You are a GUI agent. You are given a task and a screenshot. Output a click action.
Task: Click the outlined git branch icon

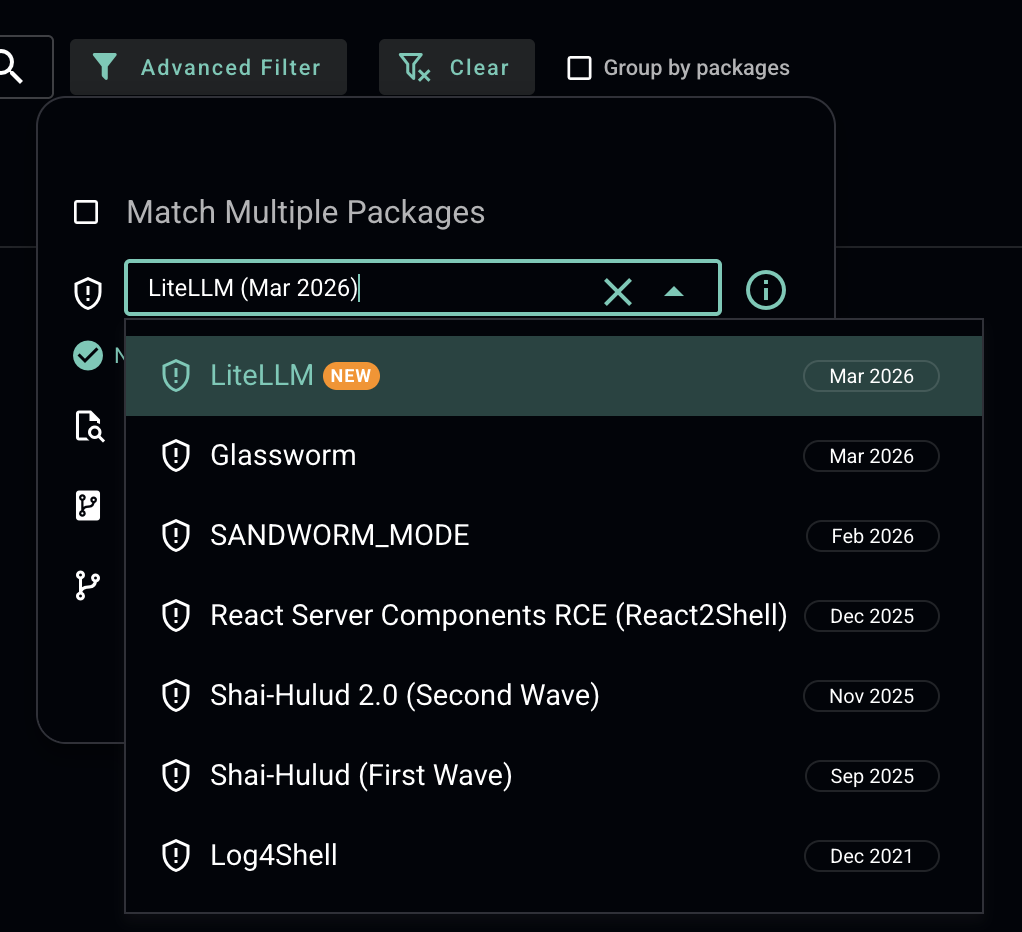click(x=87, y=585)
